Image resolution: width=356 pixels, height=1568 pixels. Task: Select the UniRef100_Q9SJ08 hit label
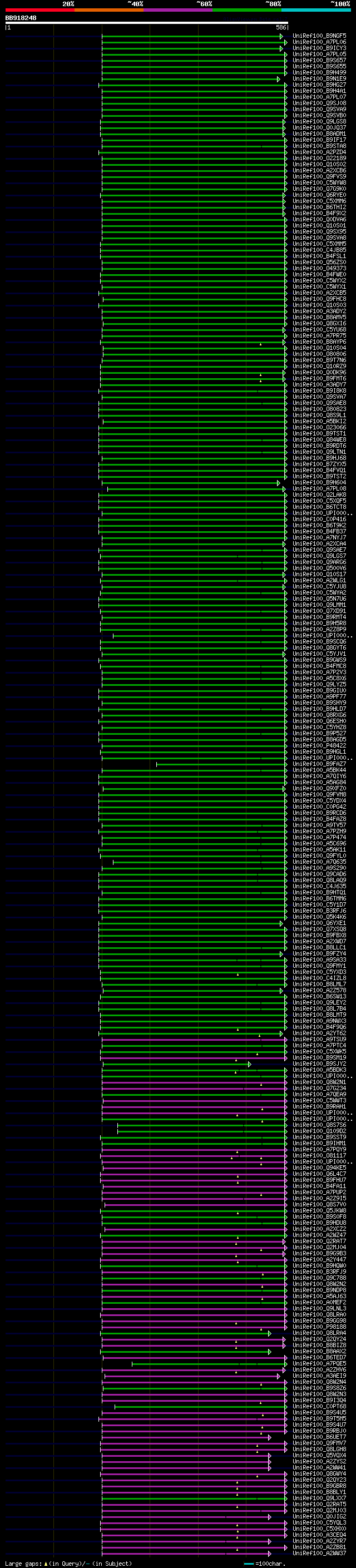(x=319, y=103)
